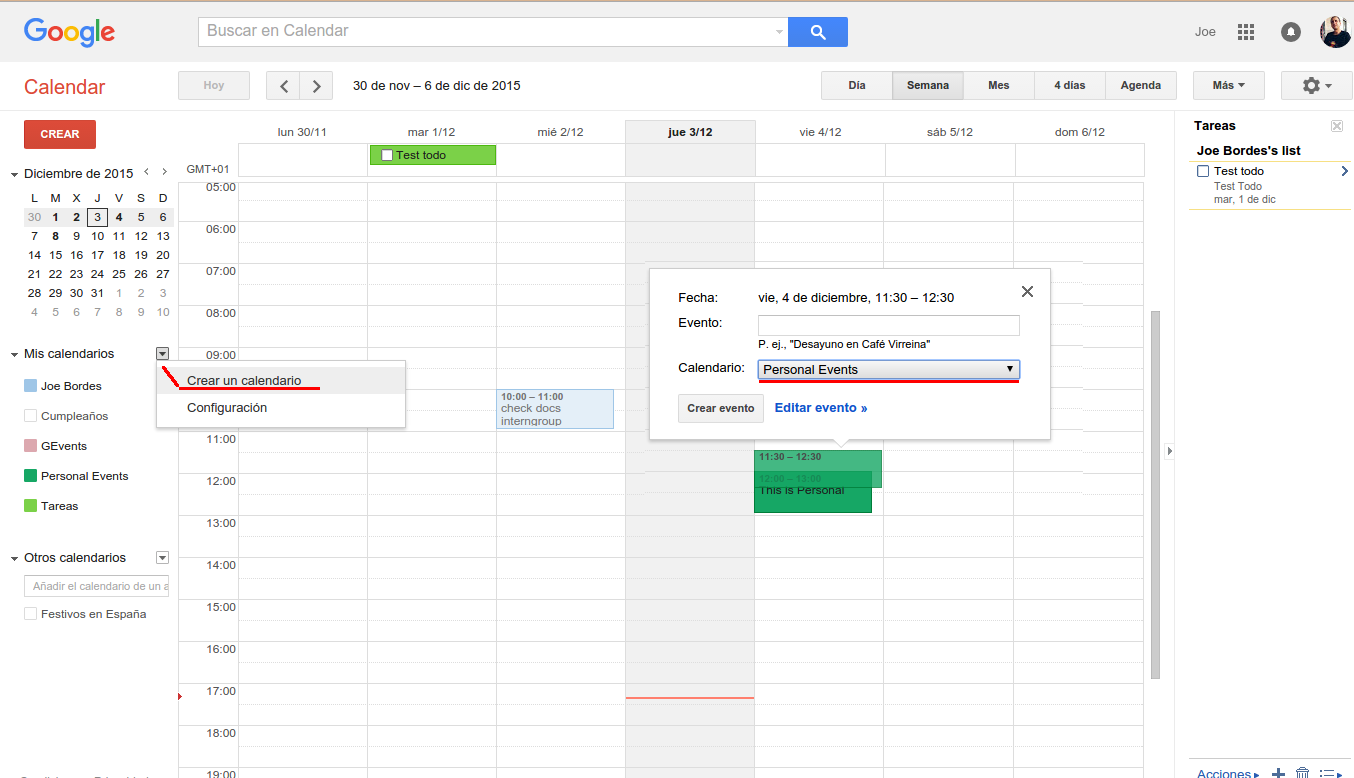Close the event creation popup
This screenshot has width=1354, height=778.
point(1027,292)
